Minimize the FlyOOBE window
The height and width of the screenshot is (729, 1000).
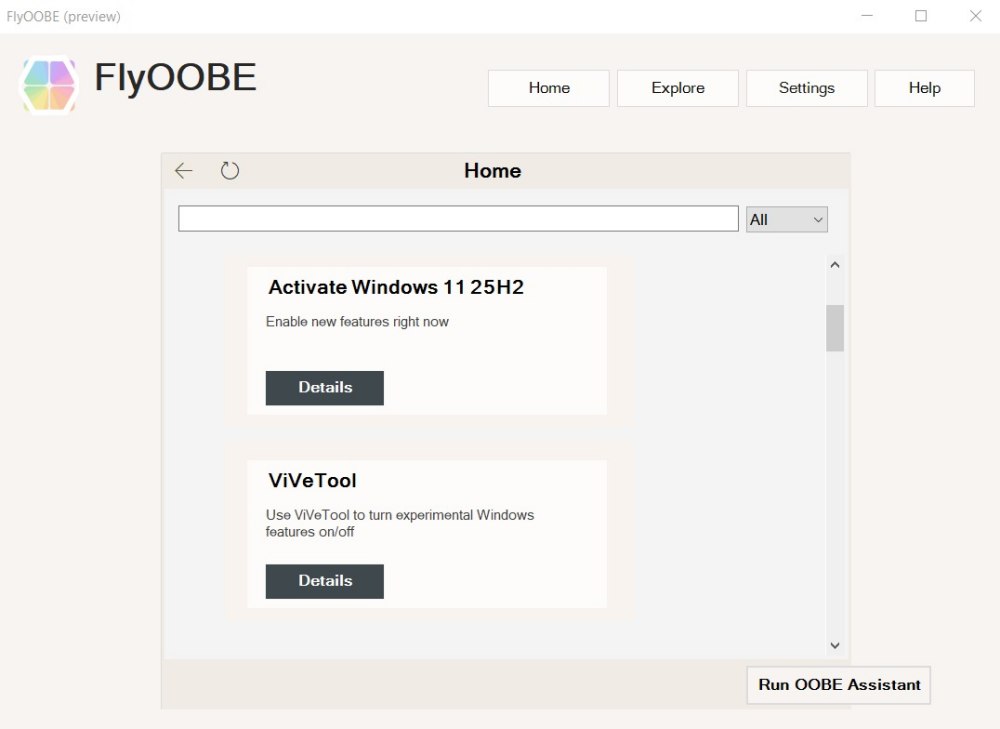(x=866, y=16)
